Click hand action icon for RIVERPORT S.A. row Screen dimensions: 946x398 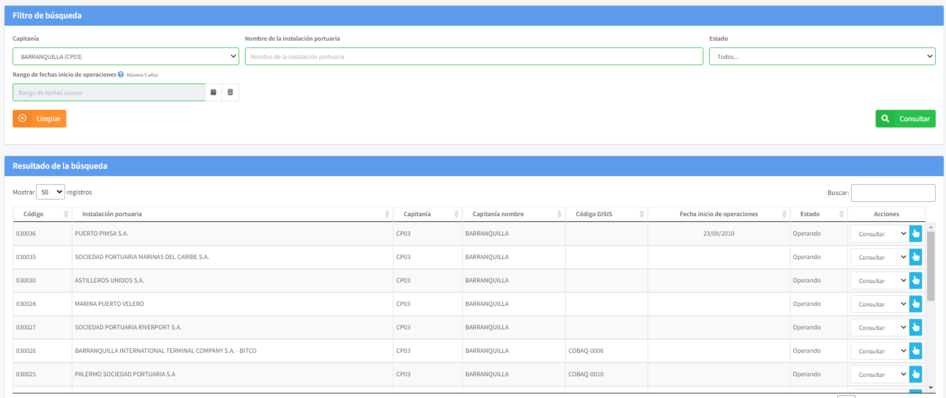pos(916,327)
